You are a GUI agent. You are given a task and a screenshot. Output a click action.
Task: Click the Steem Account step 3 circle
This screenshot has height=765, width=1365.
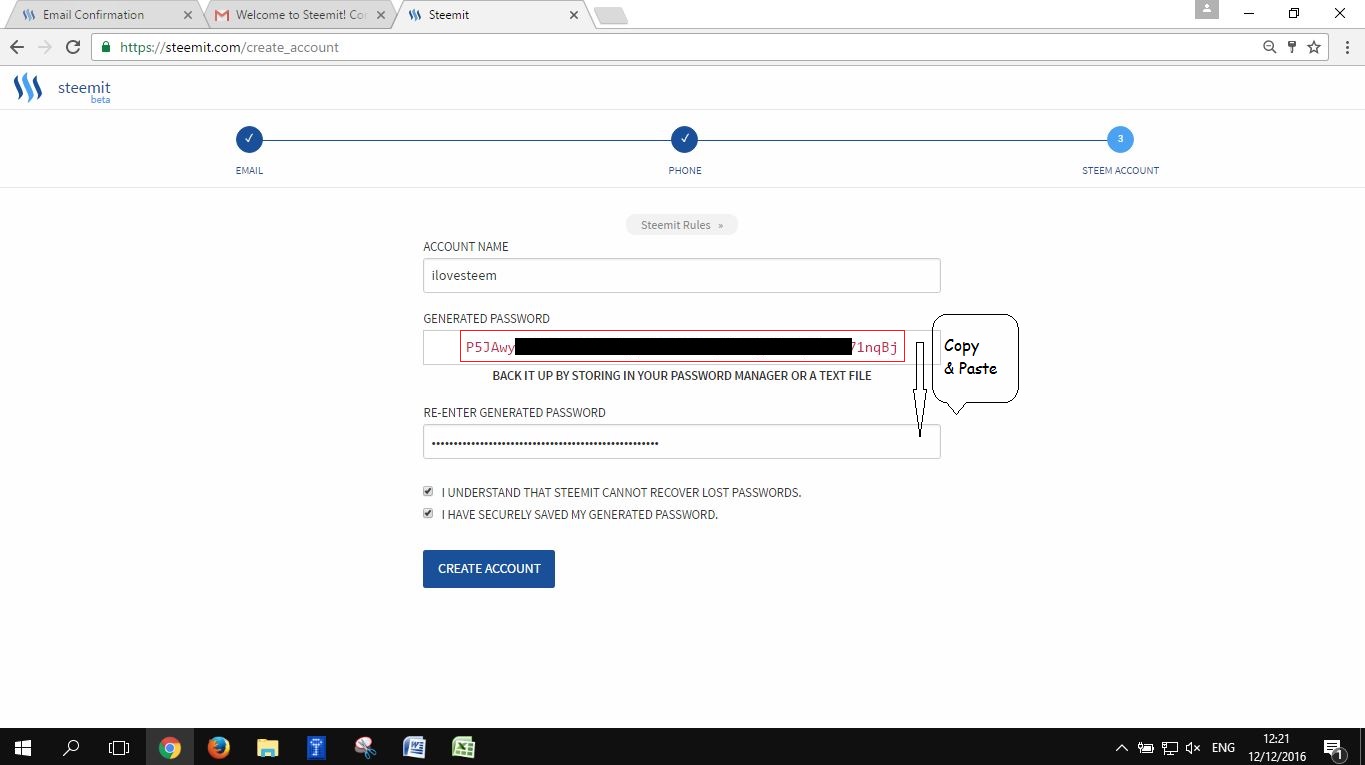pyautogui.click(x=1120, y=139)
